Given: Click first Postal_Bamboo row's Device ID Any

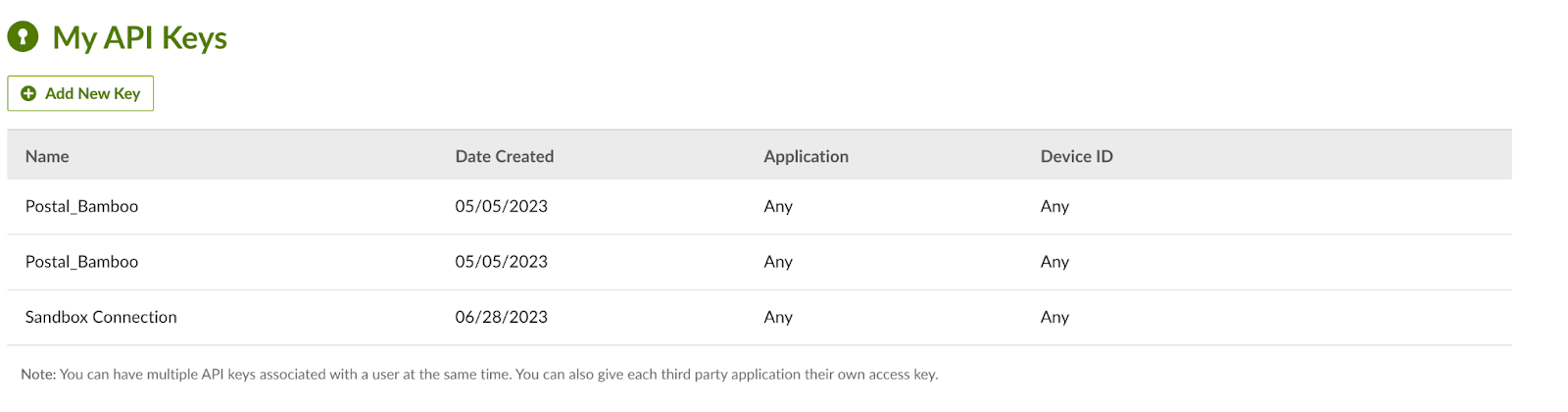Looking at the screenshot, I should click(x=1054, y=206).
